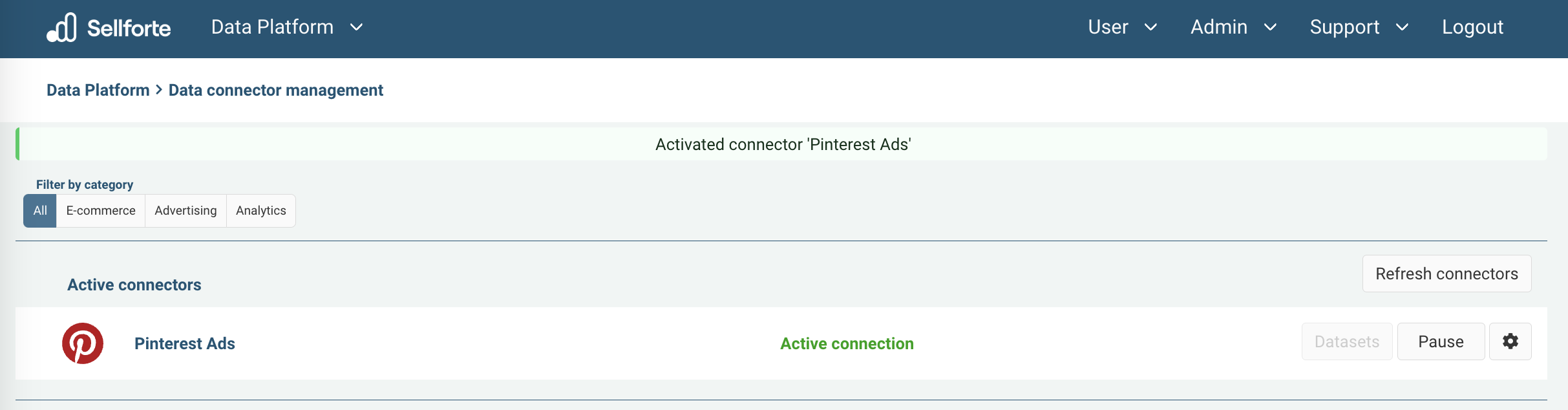Open Datasets for Pinterest Ads
The width and height of the screenshot is (1568, 410).
coord(1347,341)
